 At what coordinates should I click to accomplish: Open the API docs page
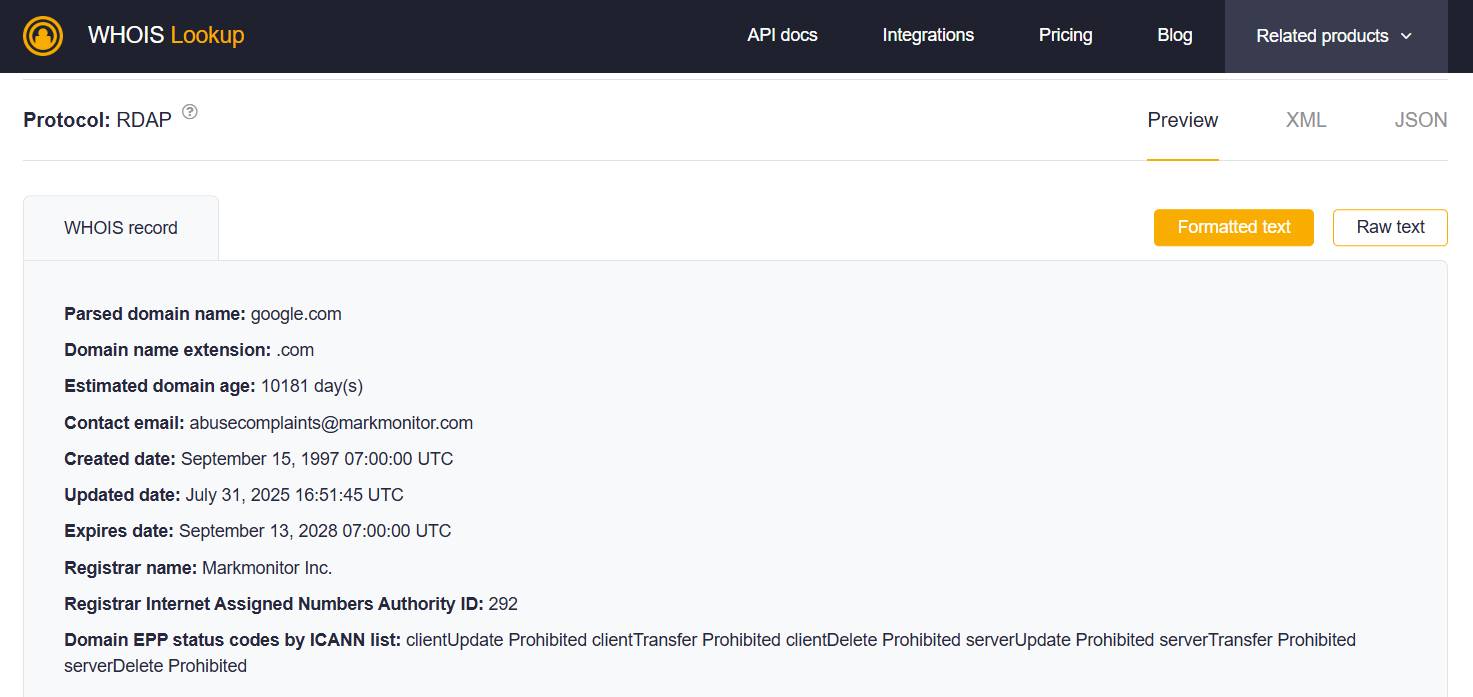(x=782, y=35)
